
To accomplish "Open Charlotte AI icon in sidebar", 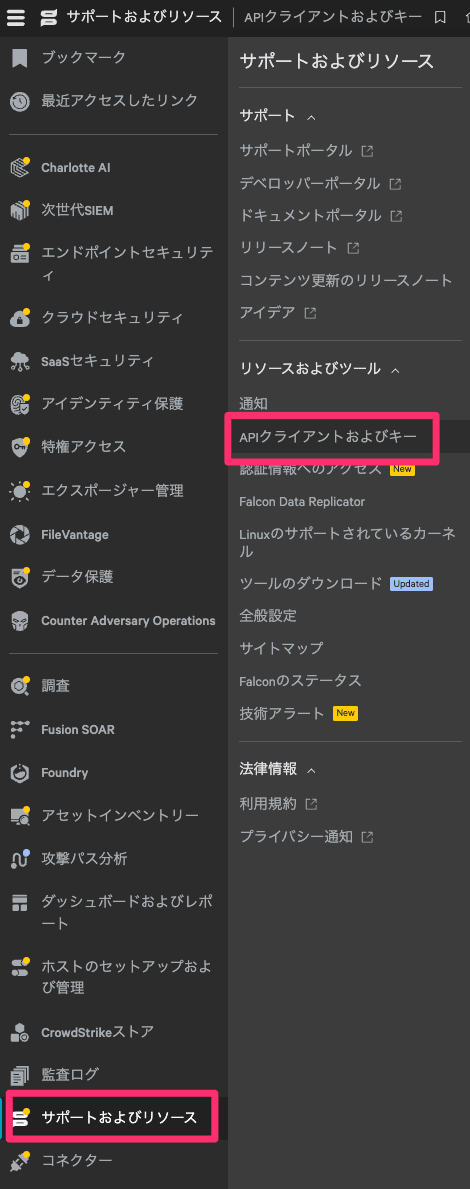I will pos(20,167).
